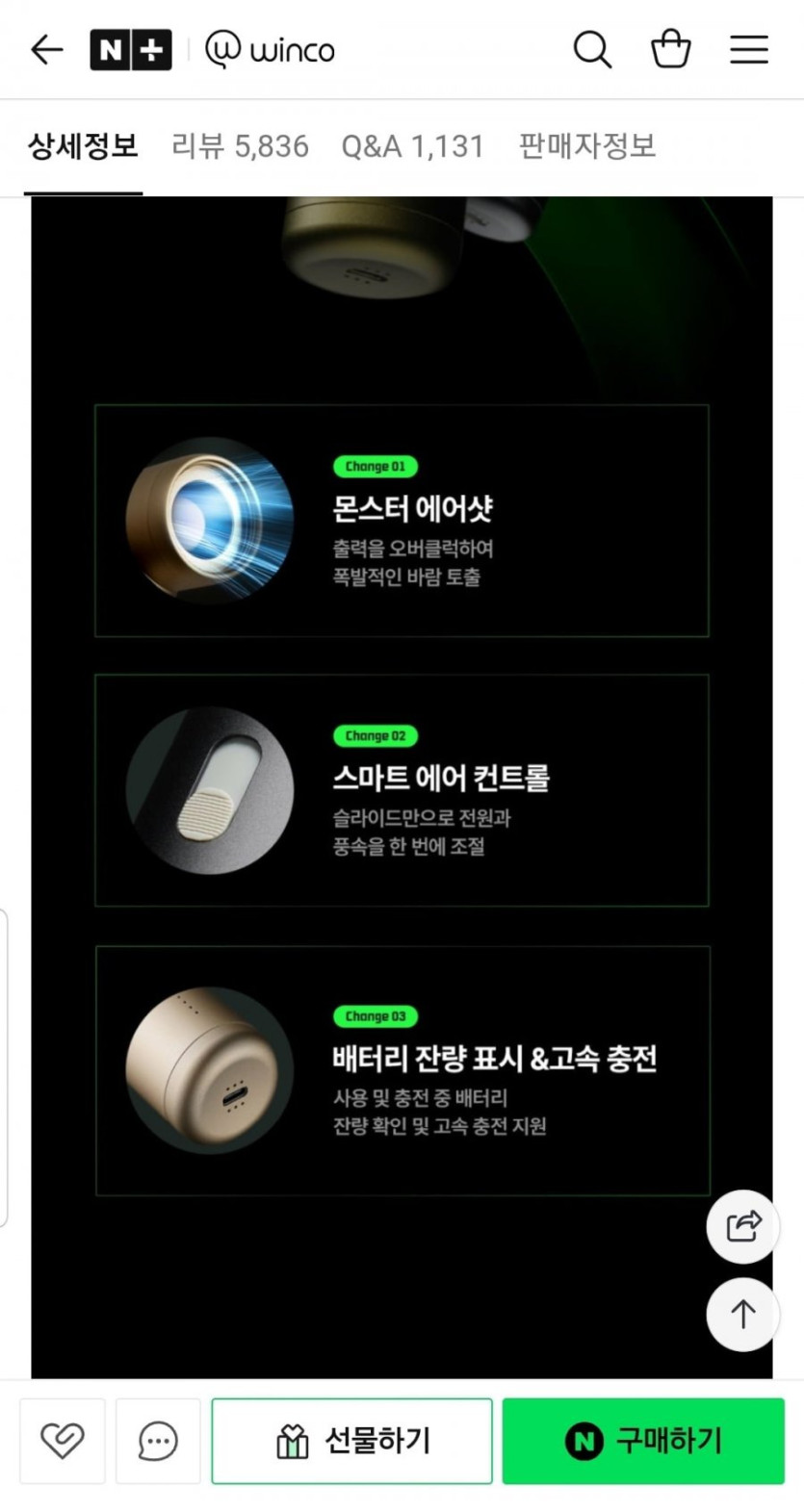Tap the Change 01 green badge
This screenshot has width=804, height=1512.
(x=376, y=467)
